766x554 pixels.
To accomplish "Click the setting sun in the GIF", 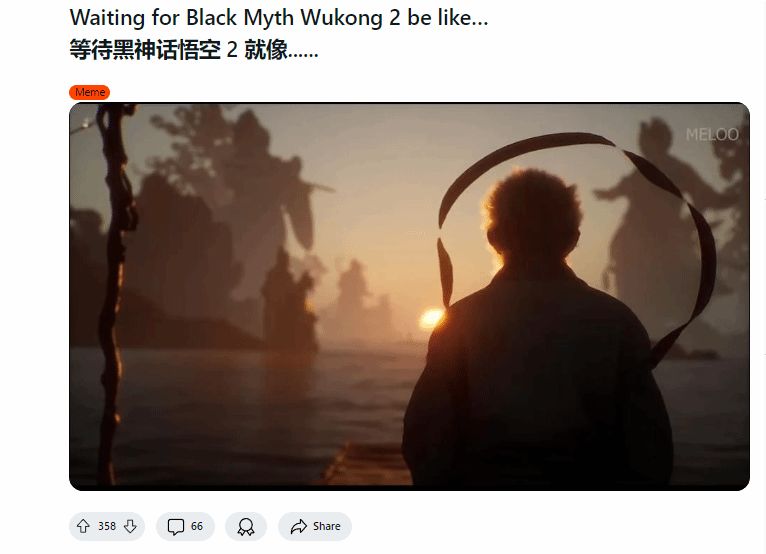I will click(x=431, y=318).
